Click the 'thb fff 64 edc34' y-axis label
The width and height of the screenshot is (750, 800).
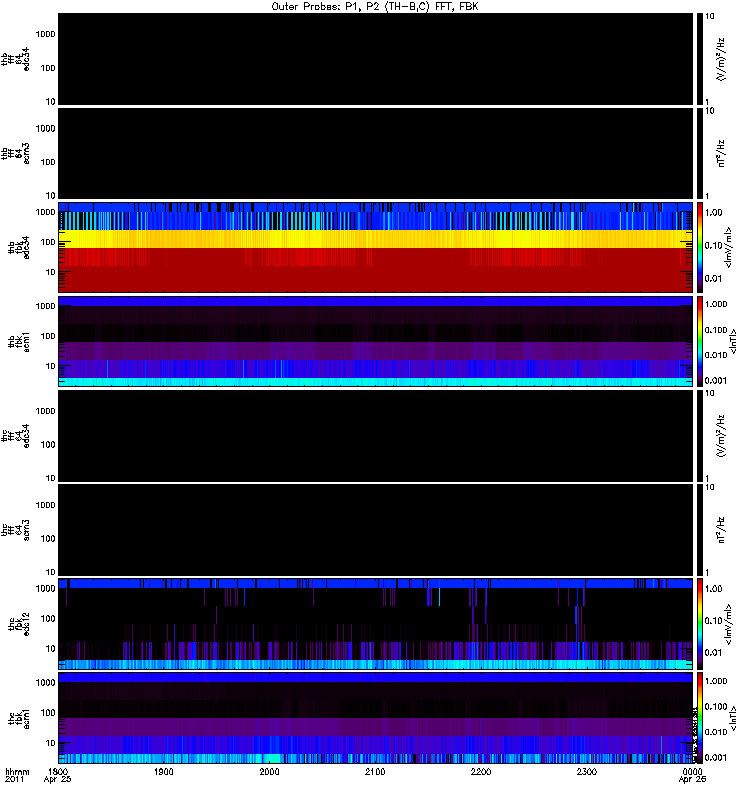click(15, 59)
